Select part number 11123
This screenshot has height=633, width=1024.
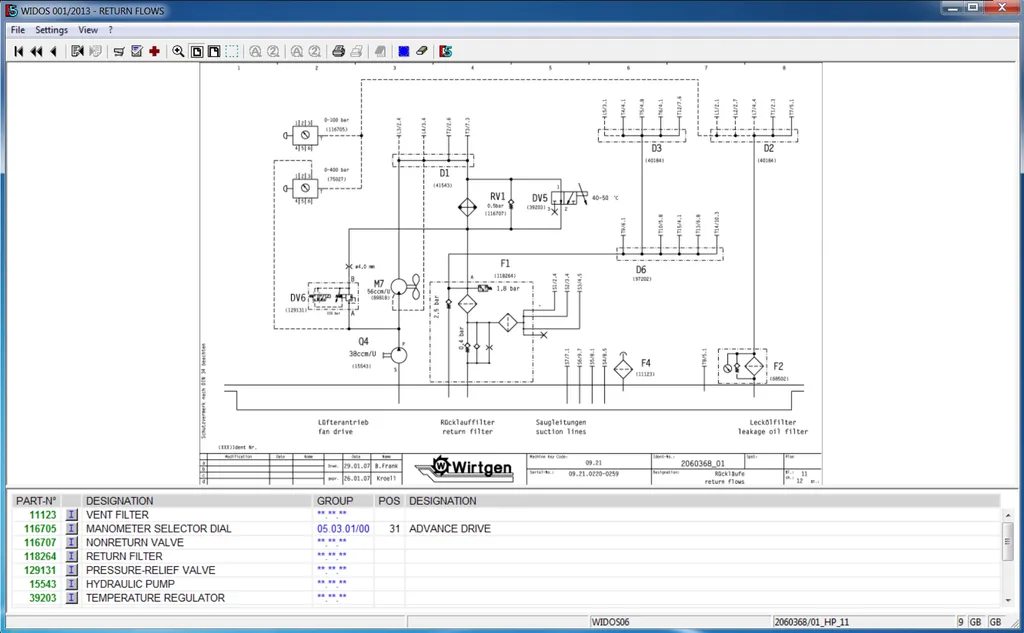click(x=43, y=515)
